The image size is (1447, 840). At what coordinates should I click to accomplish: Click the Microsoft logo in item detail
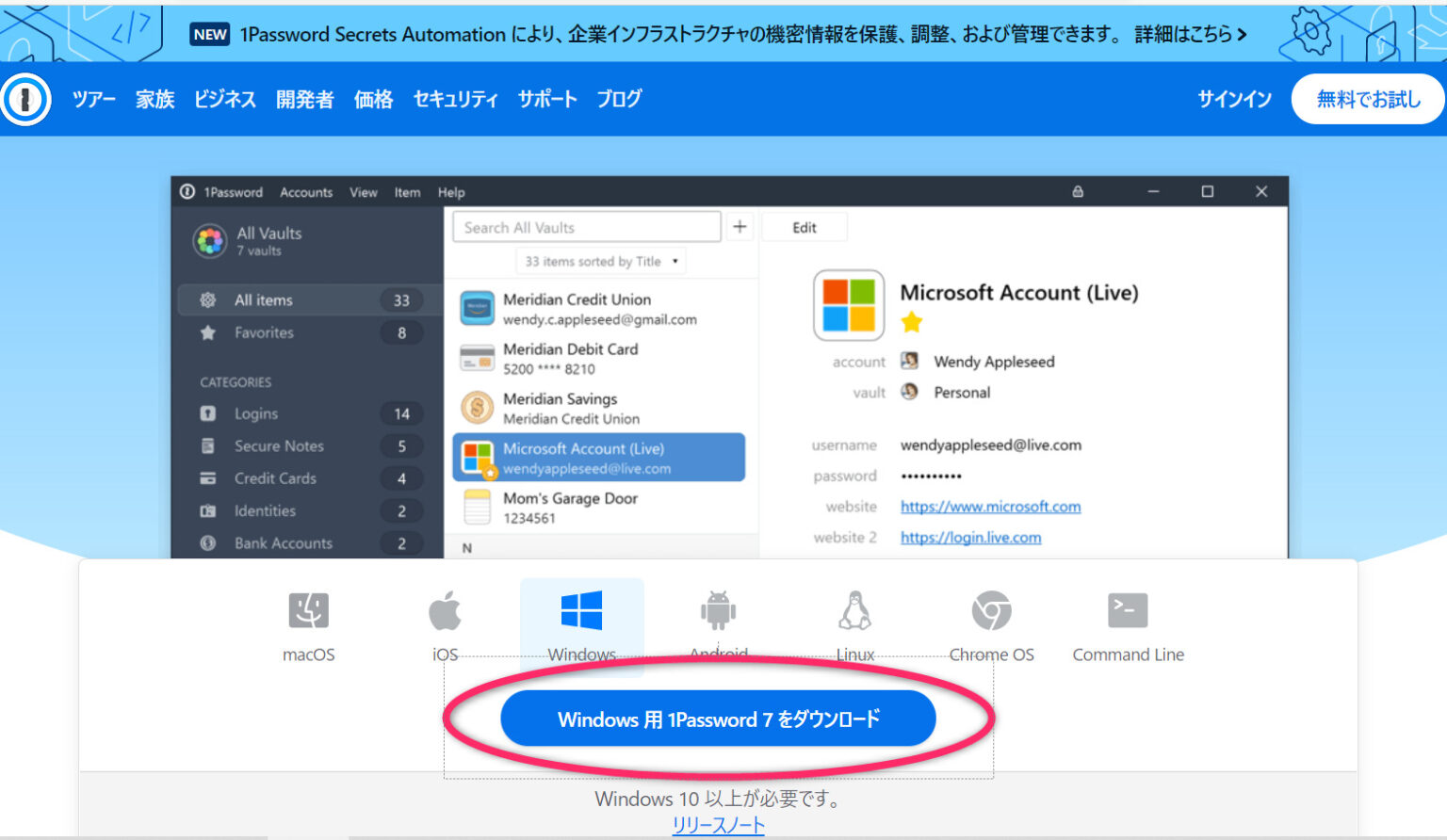(849, 305)
